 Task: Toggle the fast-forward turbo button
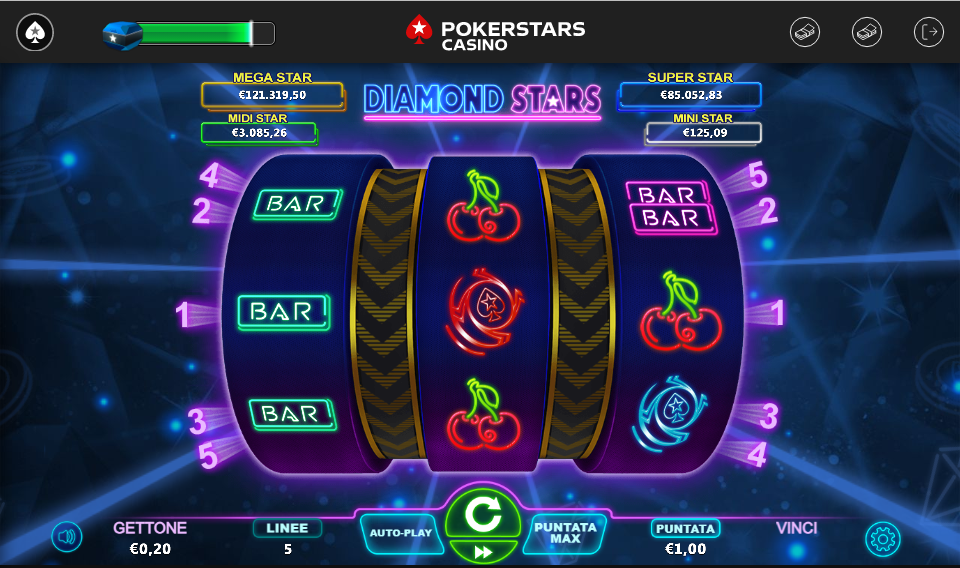click(x=483, y=552)
